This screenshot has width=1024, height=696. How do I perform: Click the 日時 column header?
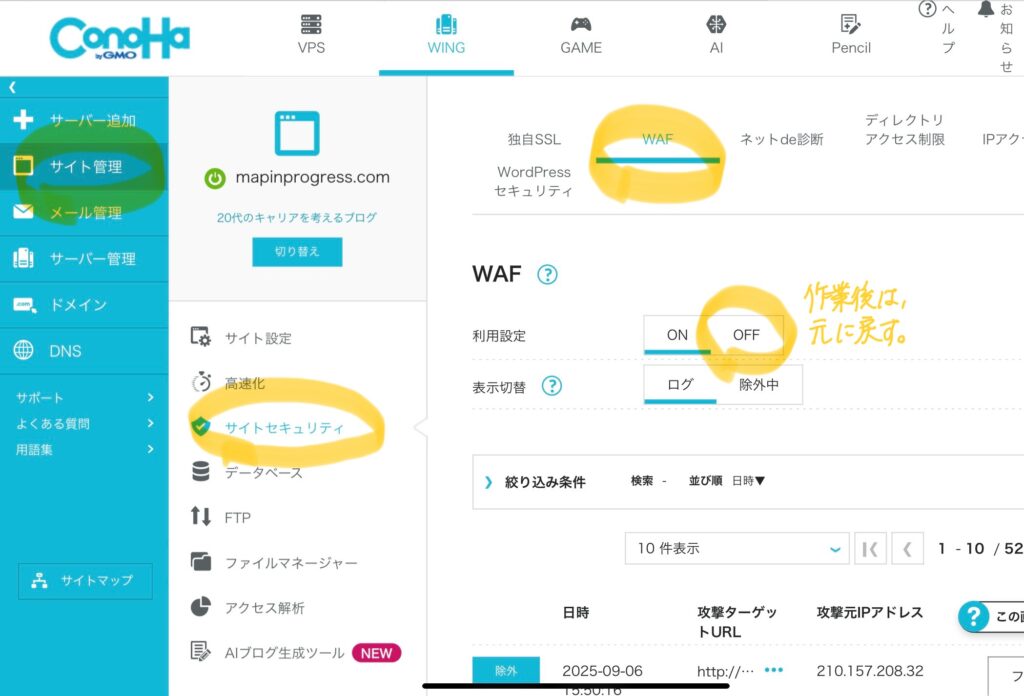pos(576,612)
